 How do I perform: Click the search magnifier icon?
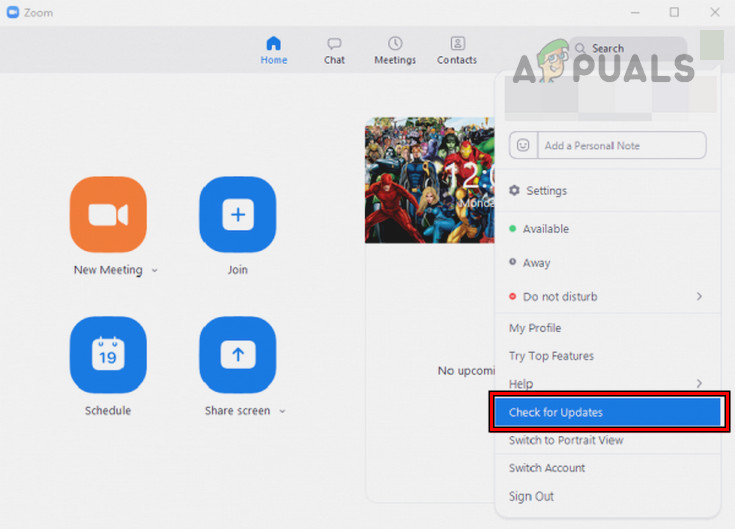[x=580, y=48]
